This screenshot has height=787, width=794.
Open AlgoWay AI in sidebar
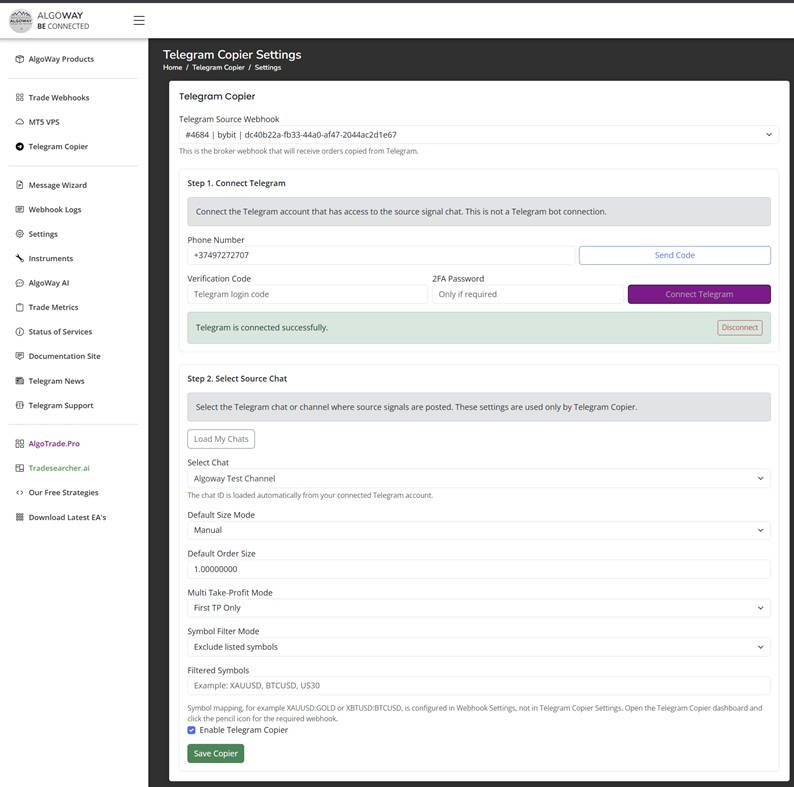click(49, 283)
